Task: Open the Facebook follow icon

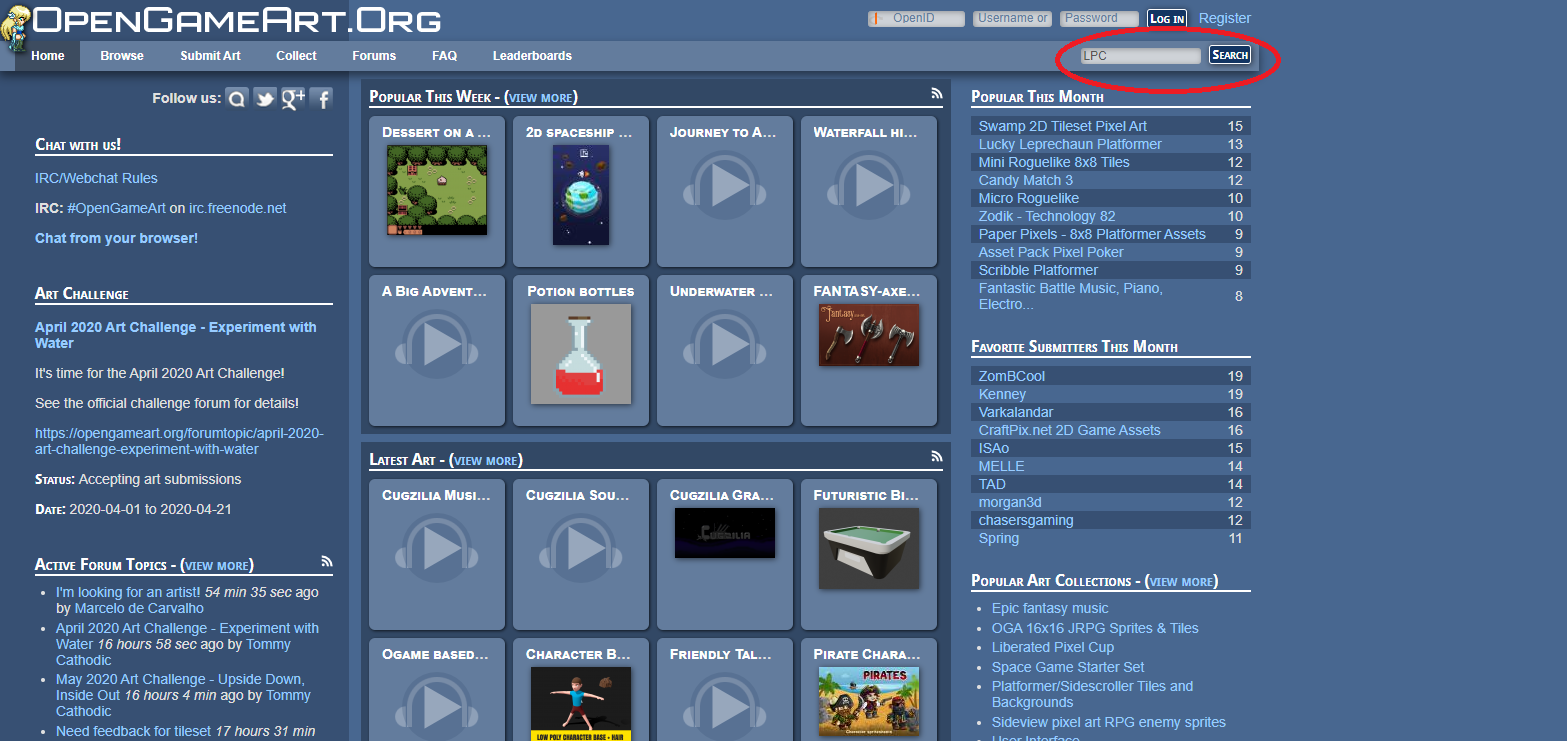Action: coord(321,98)
